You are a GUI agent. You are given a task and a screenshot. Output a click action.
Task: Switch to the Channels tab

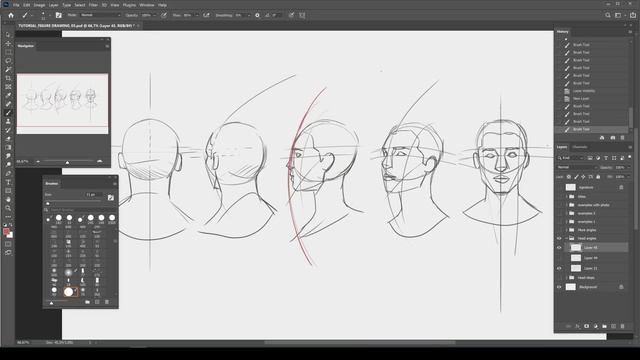point(580,147)
